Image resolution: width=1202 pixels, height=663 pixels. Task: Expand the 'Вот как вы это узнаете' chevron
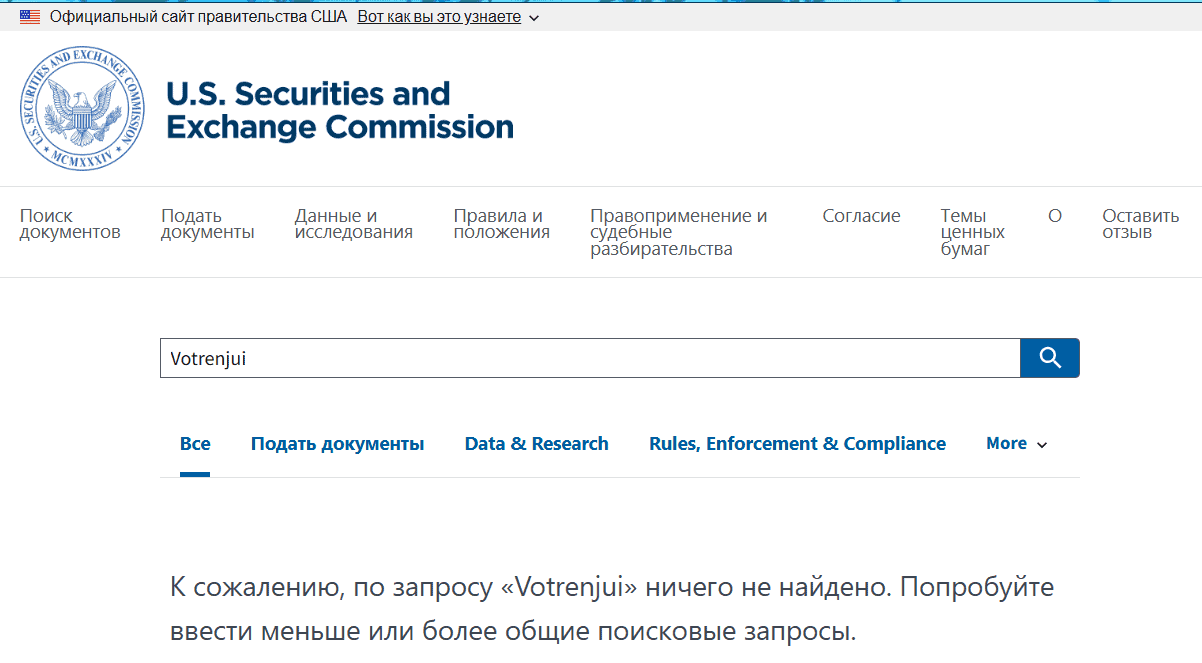point(534,18)
